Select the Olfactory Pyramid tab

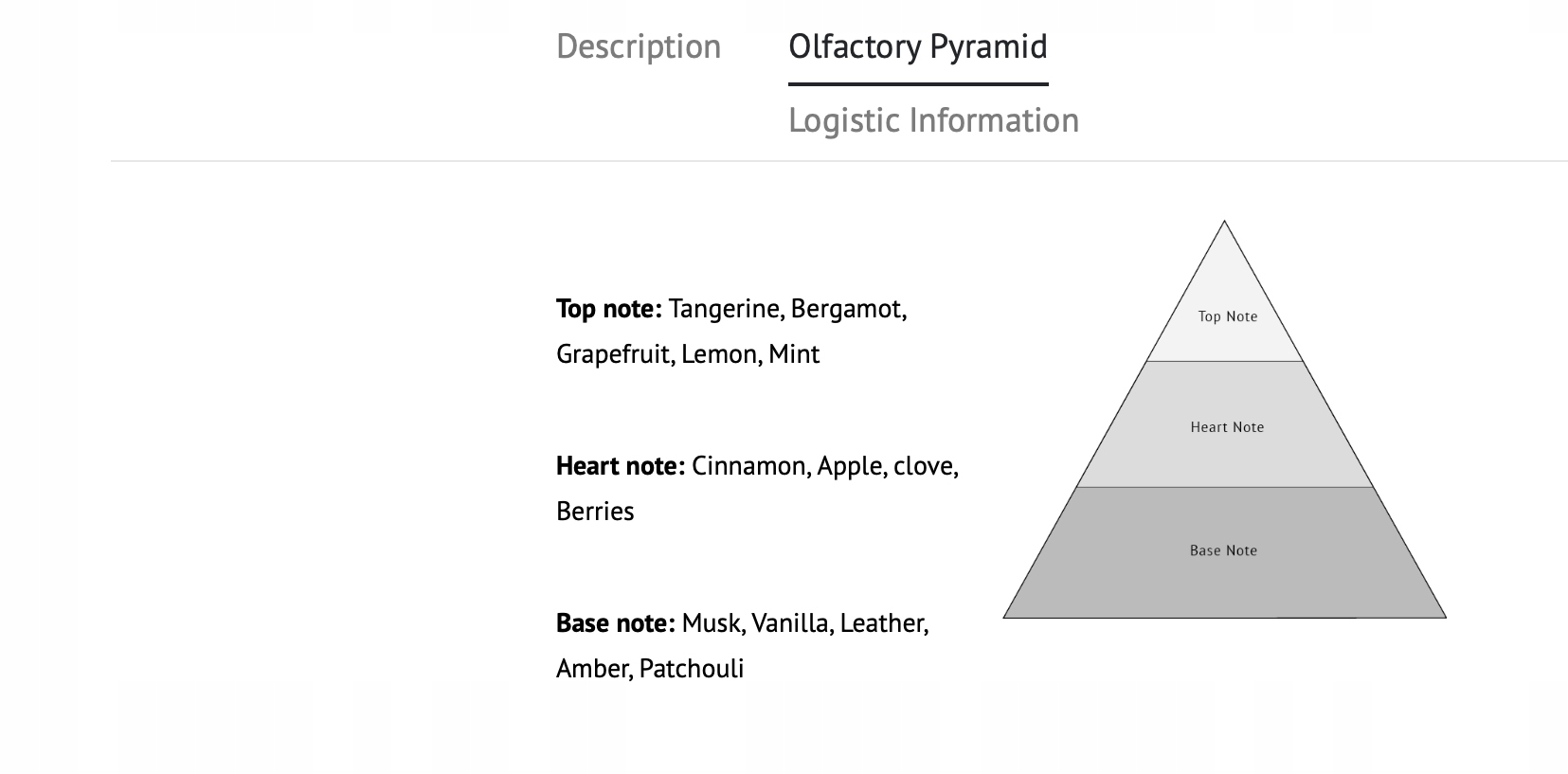(x=917, y=46)
